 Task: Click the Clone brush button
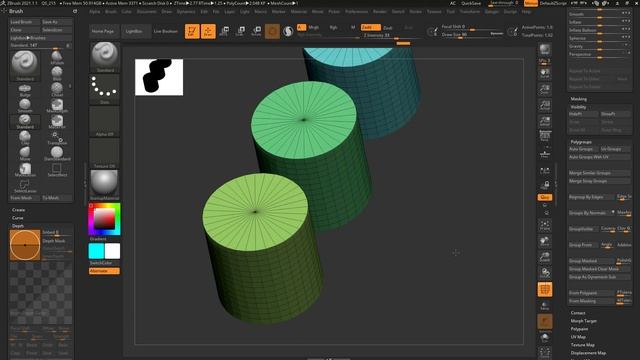(x=25, y=30)
